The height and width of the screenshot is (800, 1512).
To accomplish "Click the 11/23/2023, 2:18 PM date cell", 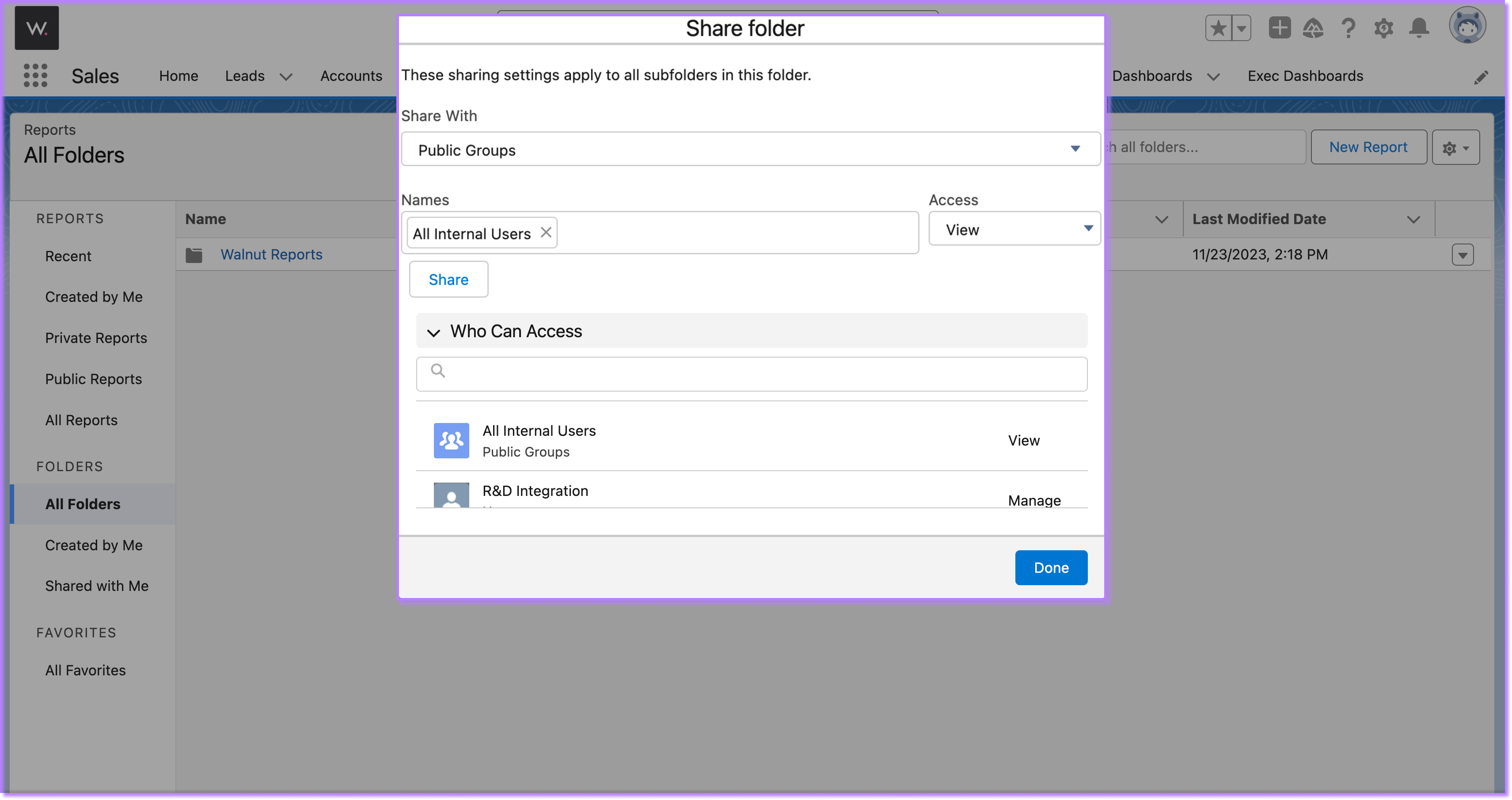I will coord(1260,254).
